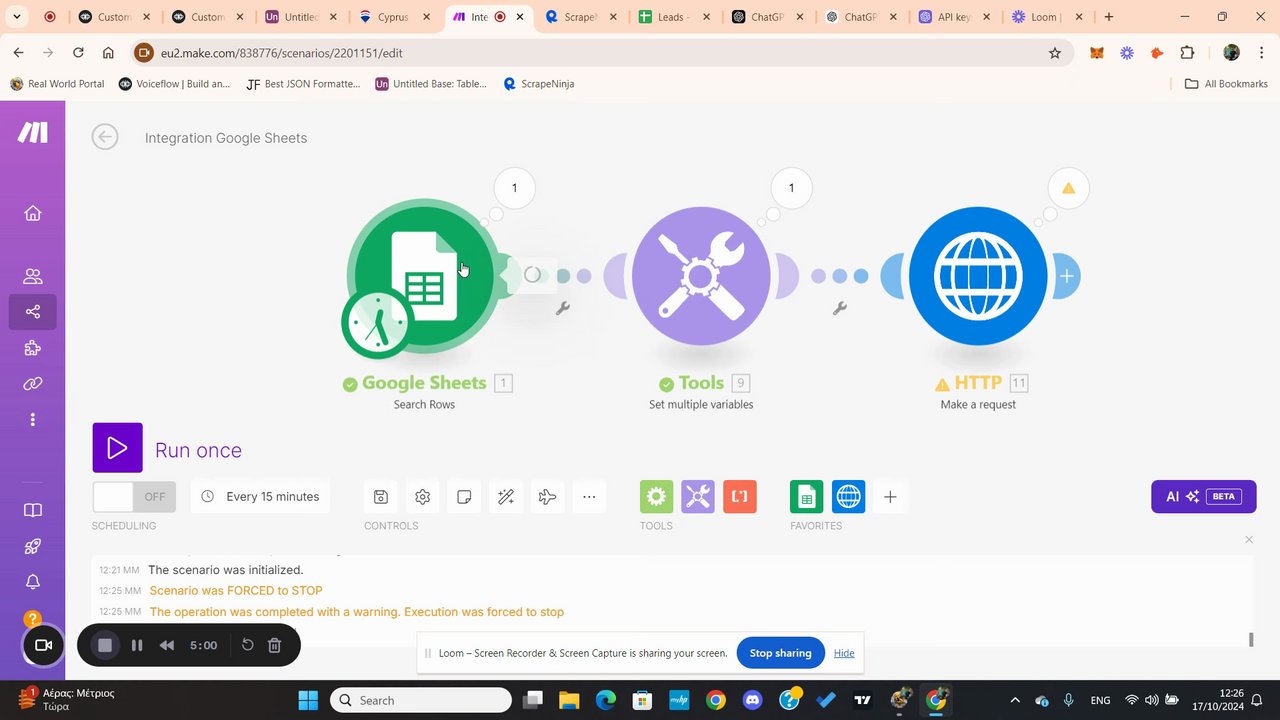Open a new browser tab
1280x720 pixels.
click(1109, 17)
